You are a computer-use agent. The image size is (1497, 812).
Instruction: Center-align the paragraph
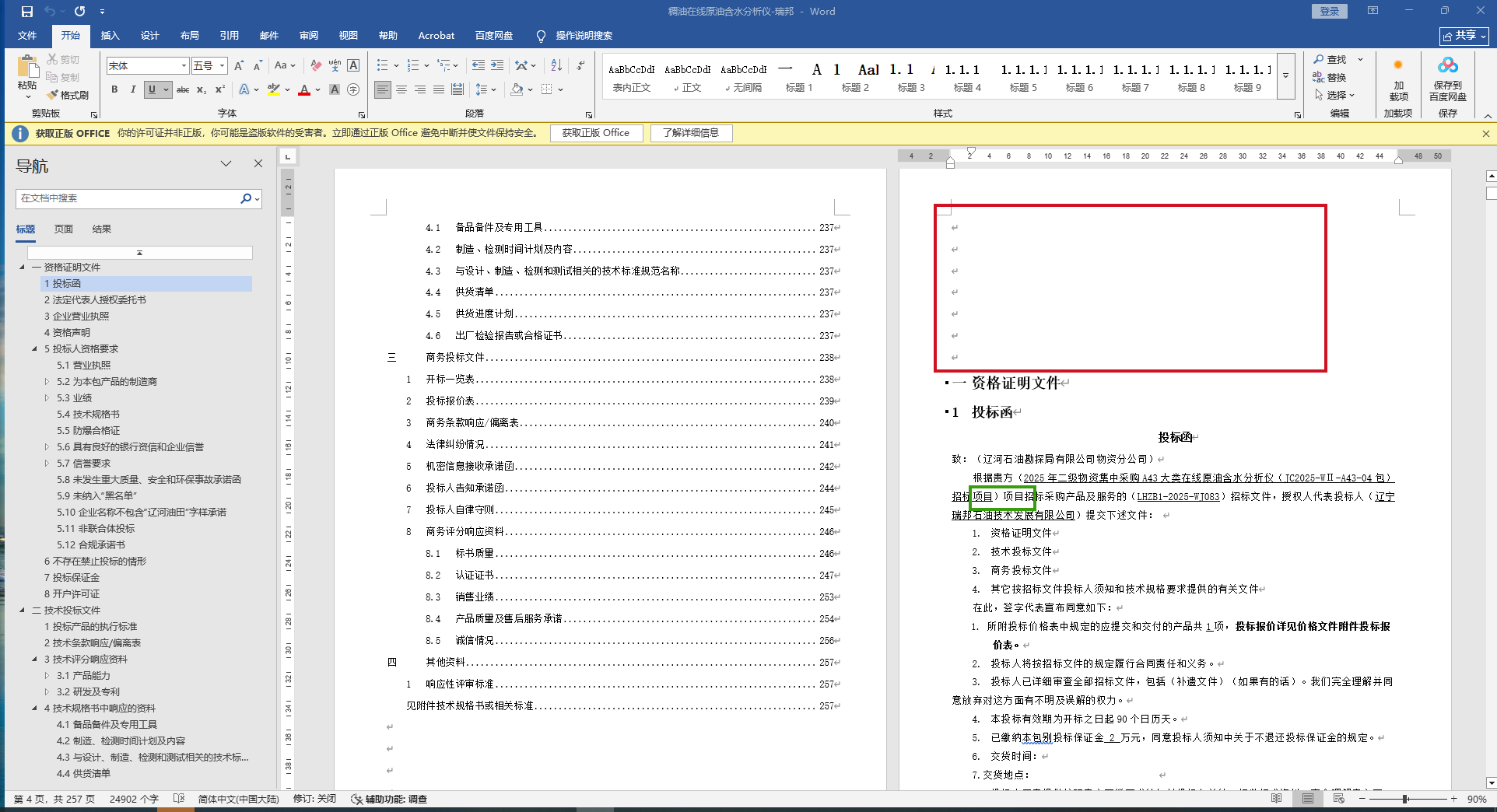[x=401, y=89]
